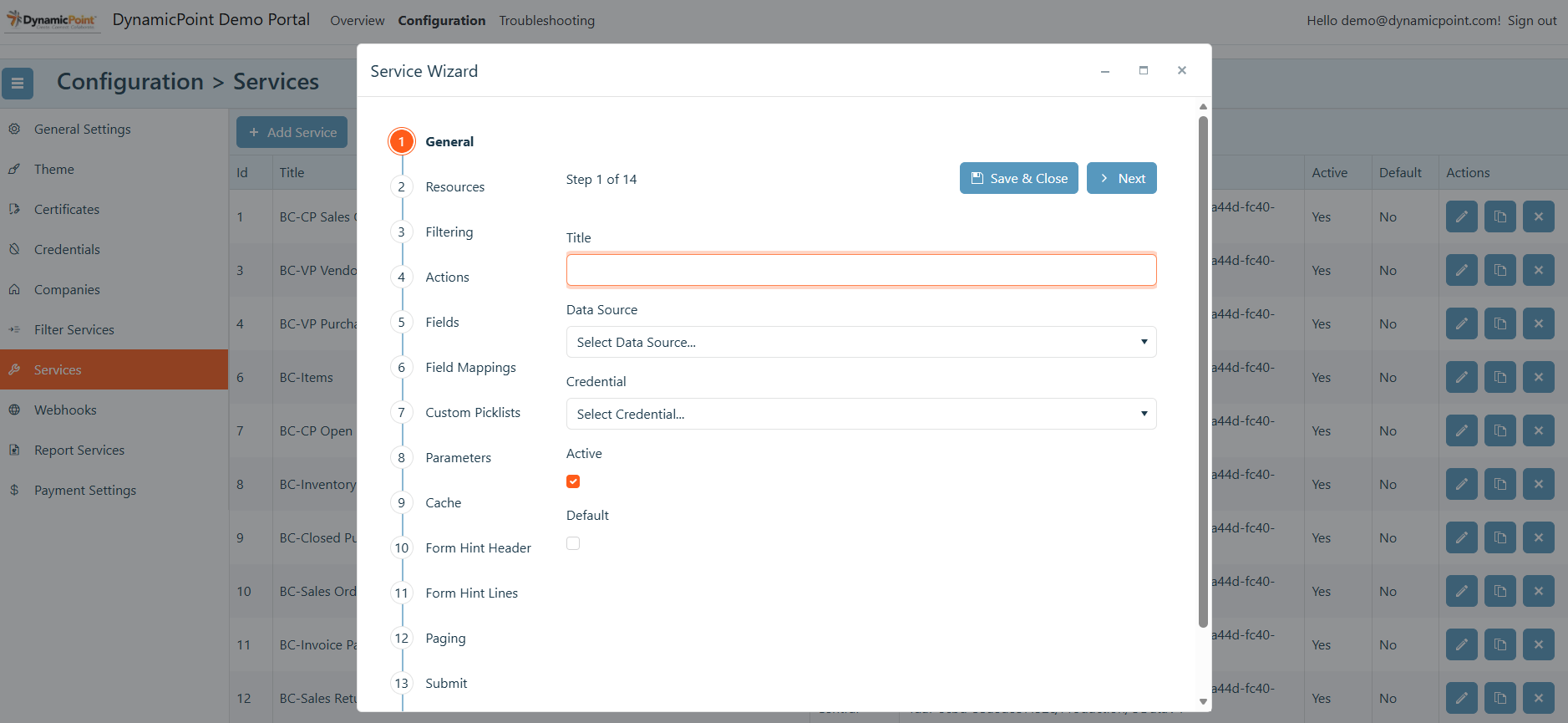1568x723 pixels.
Task: Open the Credential dropdown
Action: pyautogui.click(x=861, y=414)
